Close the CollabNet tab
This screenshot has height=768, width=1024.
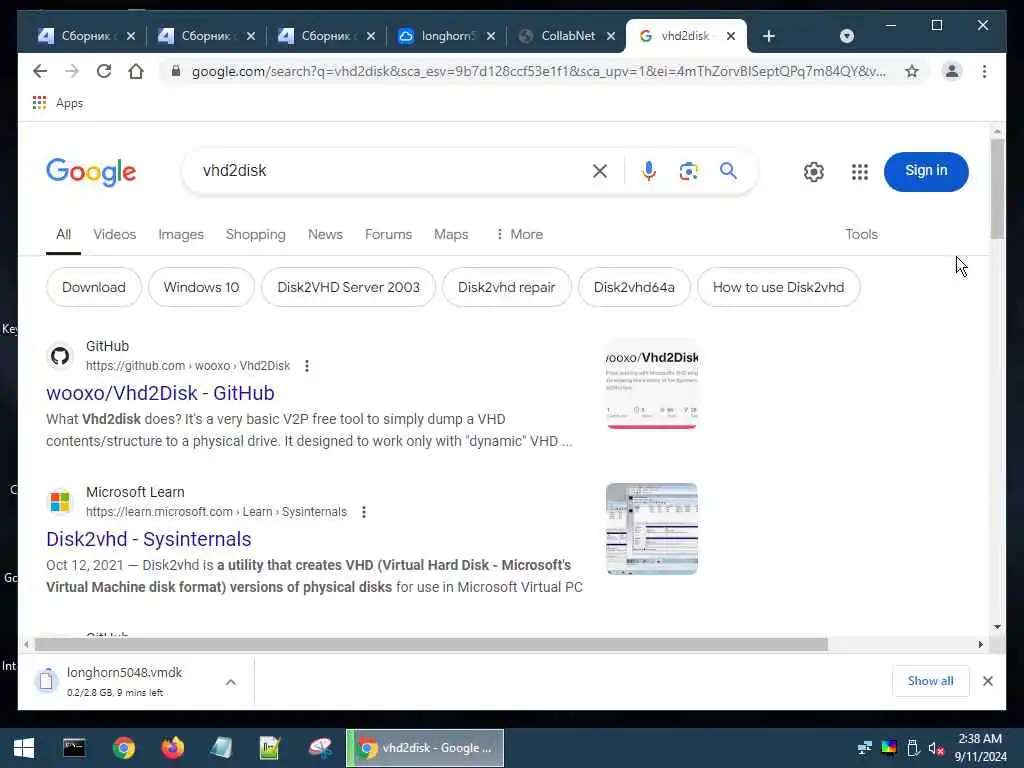[611, 36]
